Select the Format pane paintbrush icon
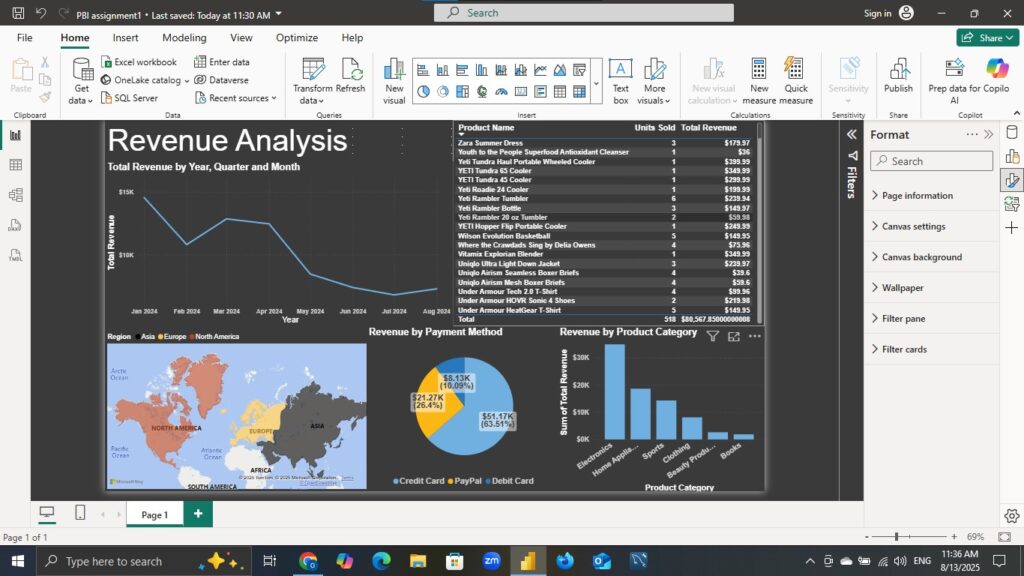The image size is (1024, 576). (x=1012, y=180)
